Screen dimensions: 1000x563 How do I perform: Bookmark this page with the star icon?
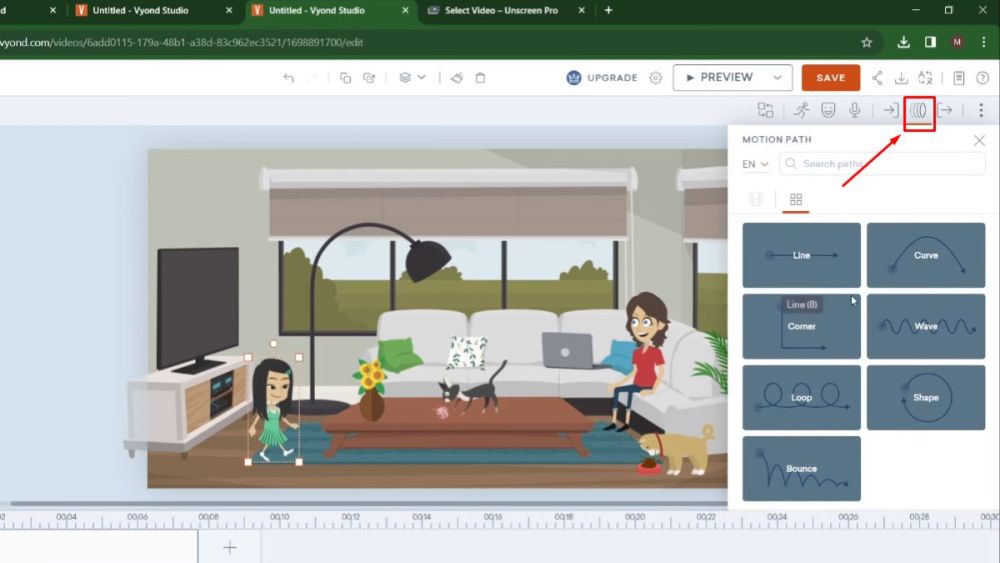pyautogui.click(x=866, y=43)
